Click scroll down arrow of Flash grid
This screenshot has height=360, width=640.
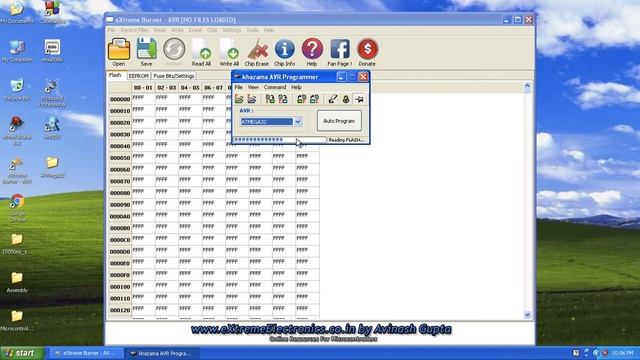tap(527, 315)
